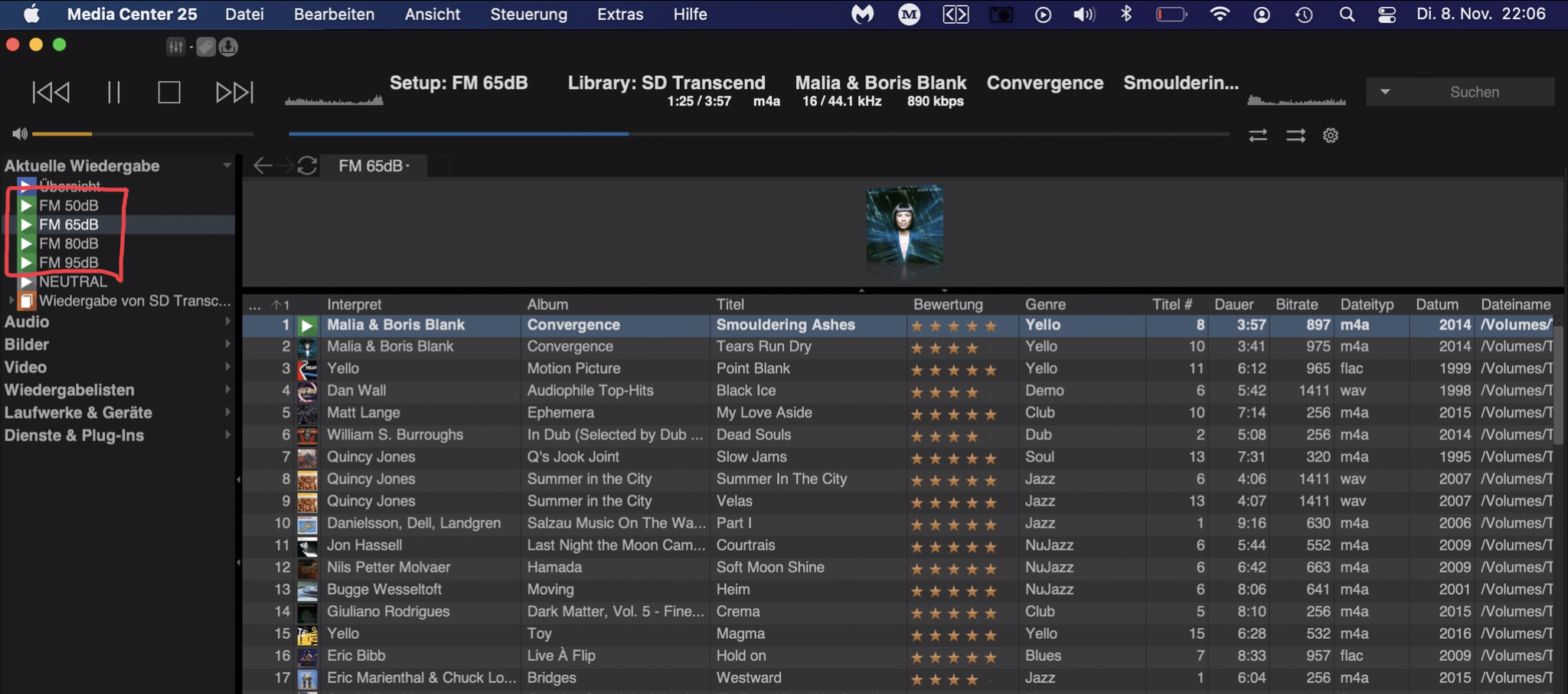
Task: Sort by the Genre column header
Action: click(1045, 305)
